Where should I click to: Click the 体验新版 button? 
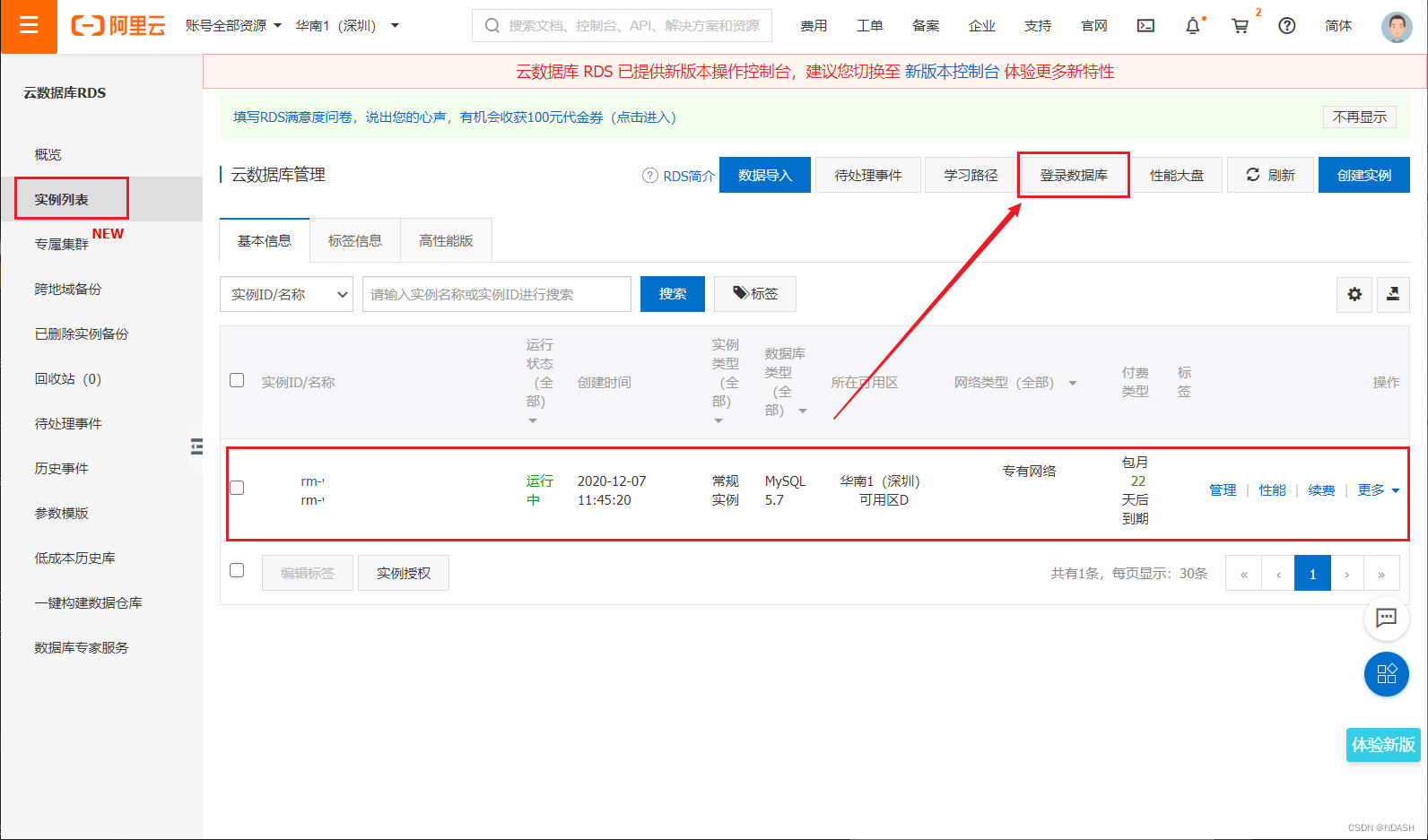pos(1383,745)
